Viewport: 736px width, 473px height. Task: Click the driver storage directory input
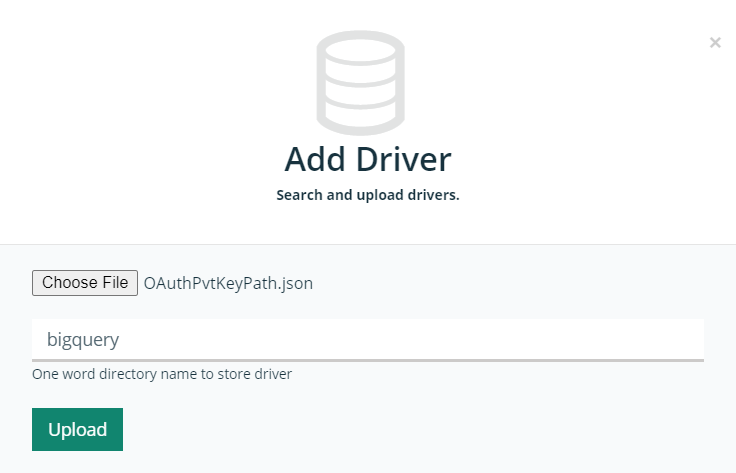point(368,339)
